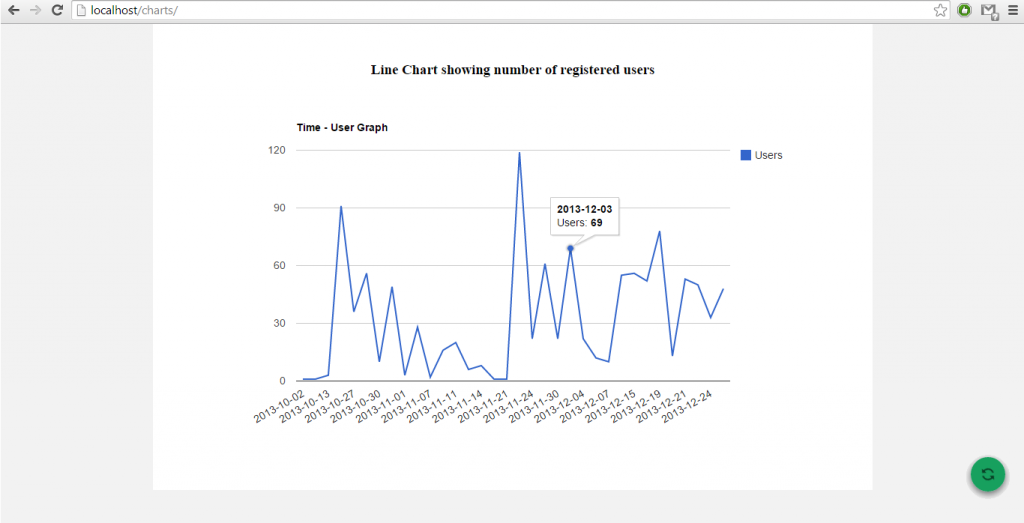Open the Gmail mail extension icon

tap(988, 11)
